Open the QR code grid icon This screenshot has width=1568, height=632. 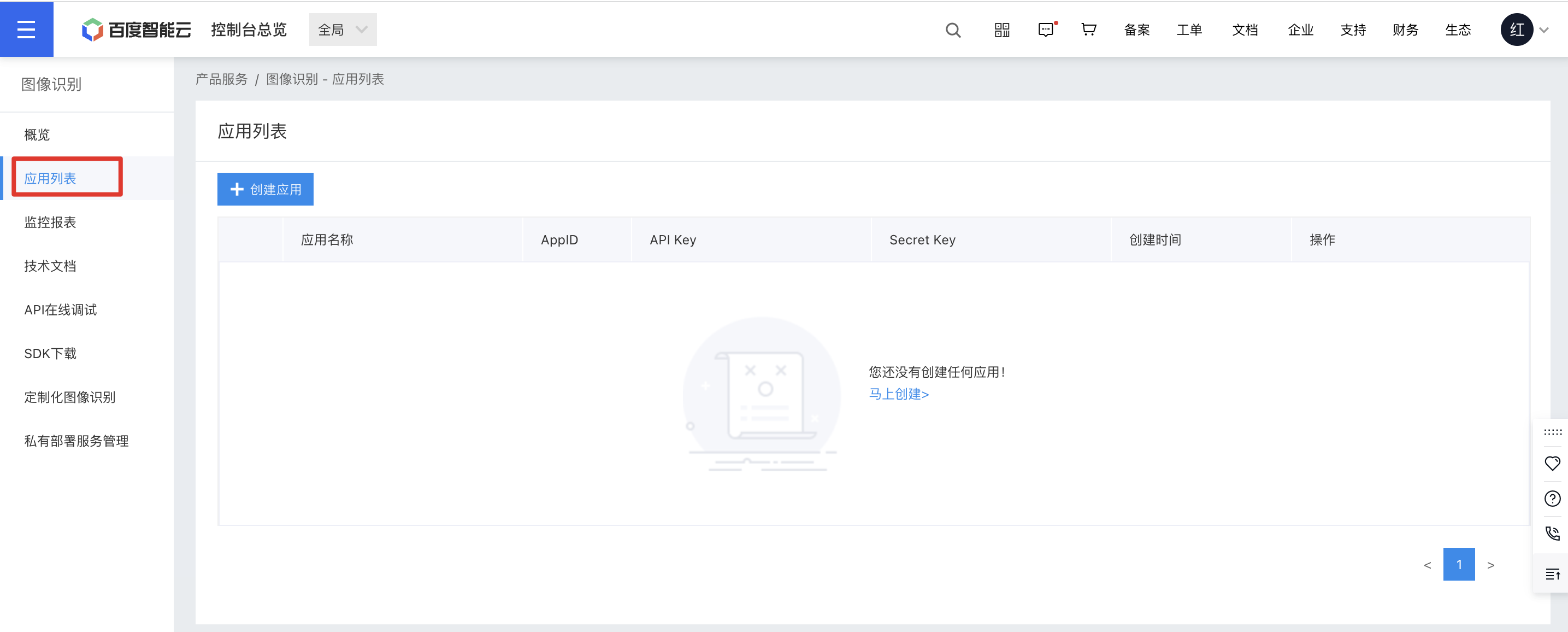tap(1002, 30)
